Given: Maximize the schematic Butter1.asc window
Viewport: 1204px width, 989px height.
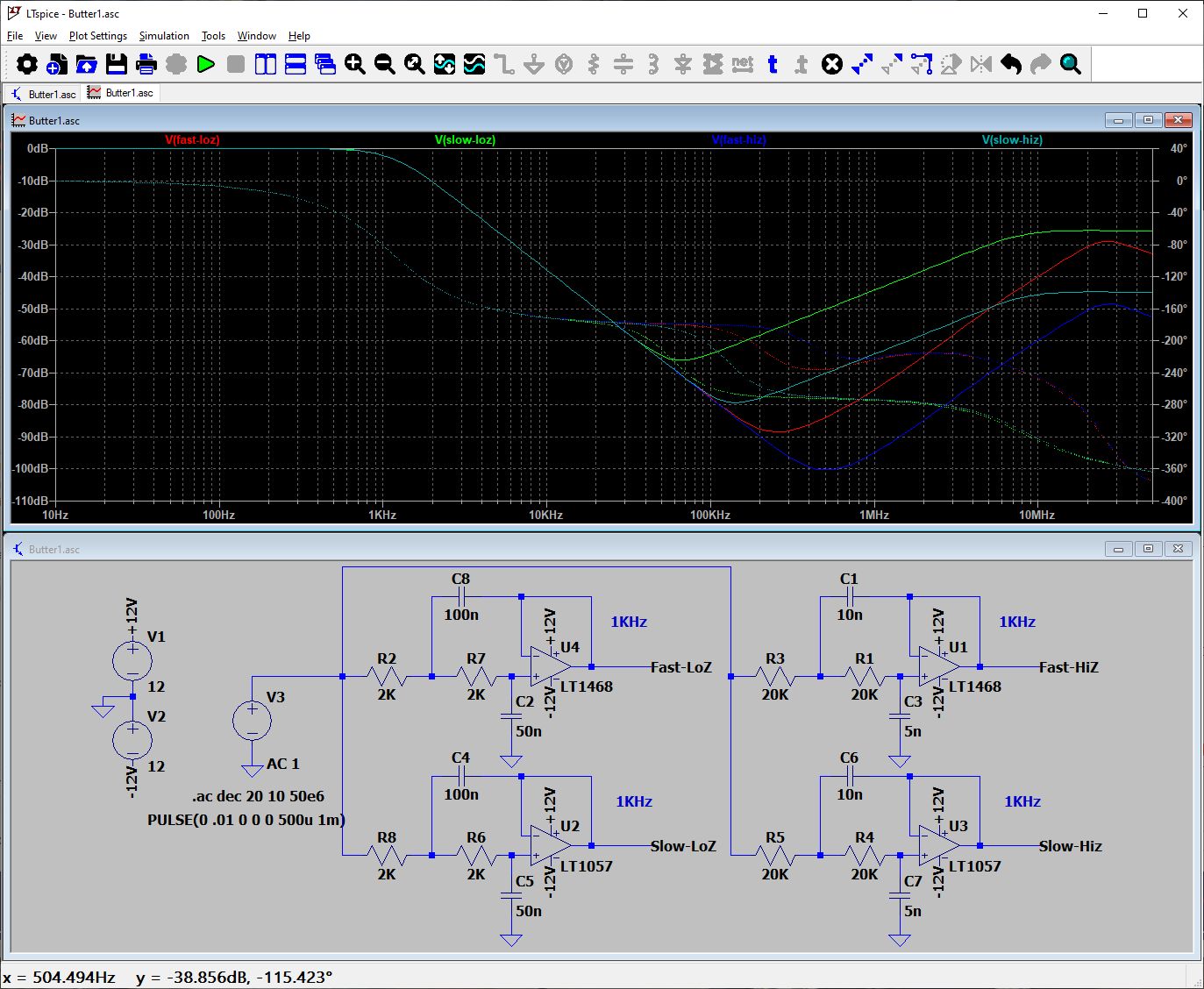Looking at the screenshot, I should click(1148, 549).
